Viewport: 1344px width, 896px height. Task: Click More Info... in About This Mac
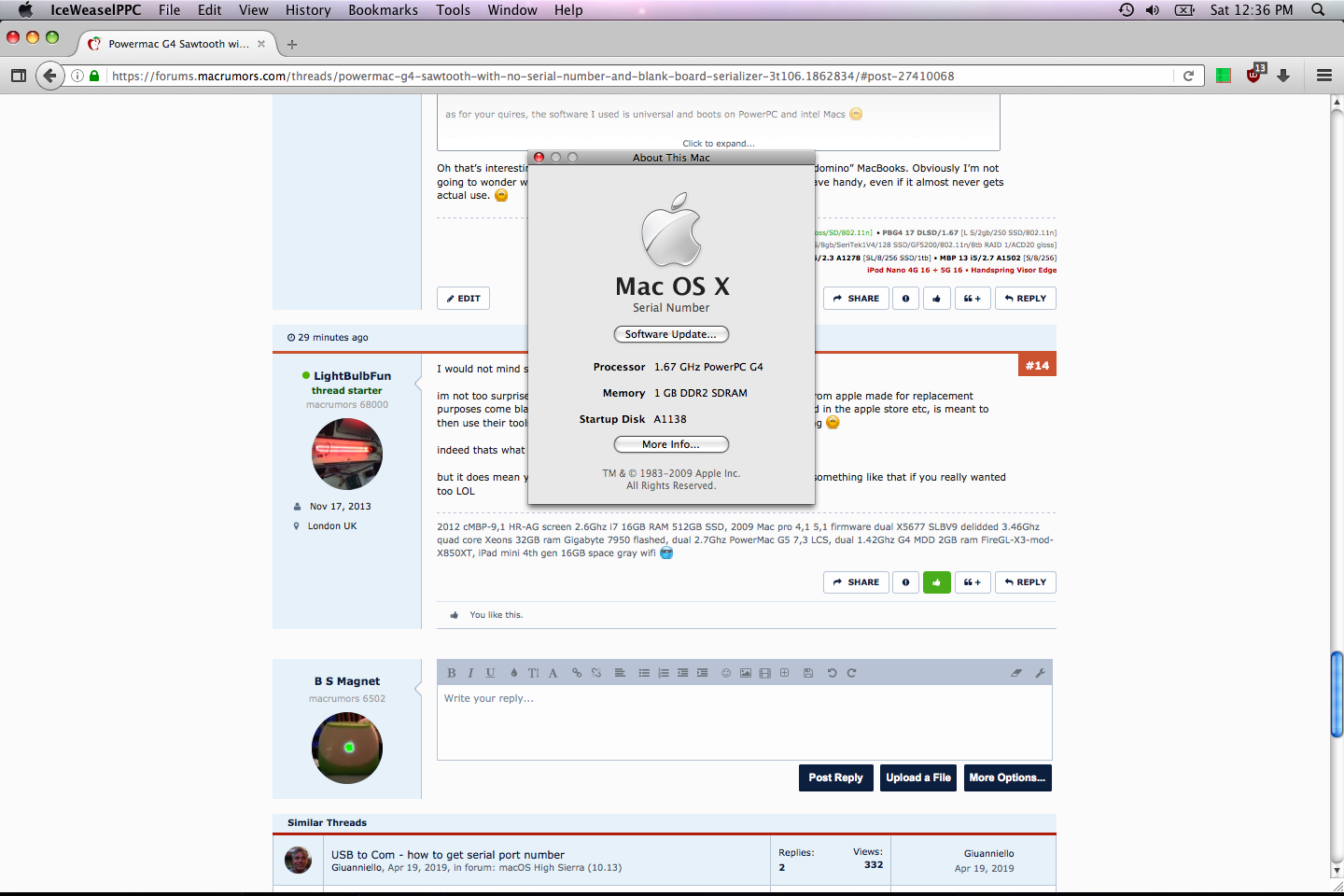[x=671, y=444]
